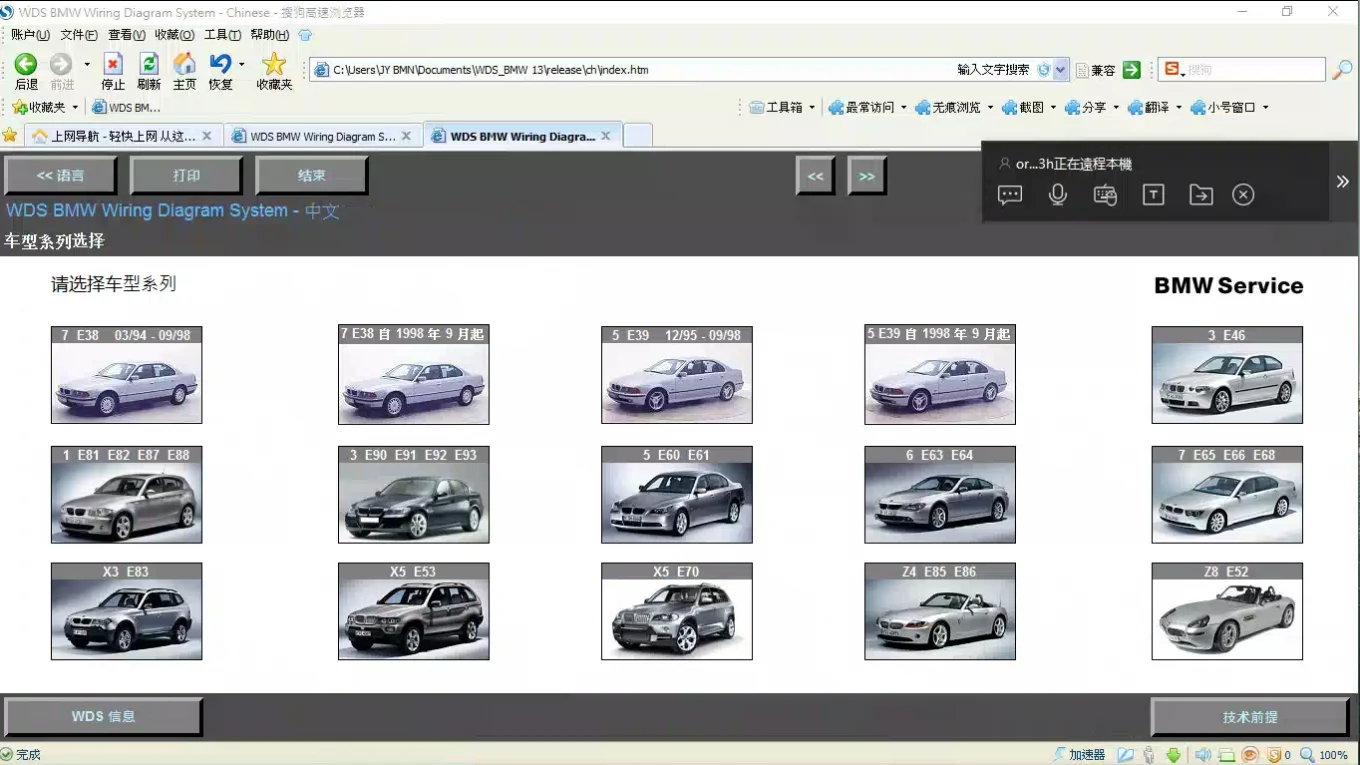Open the chat message icon in remote panel

[1010, 195]
